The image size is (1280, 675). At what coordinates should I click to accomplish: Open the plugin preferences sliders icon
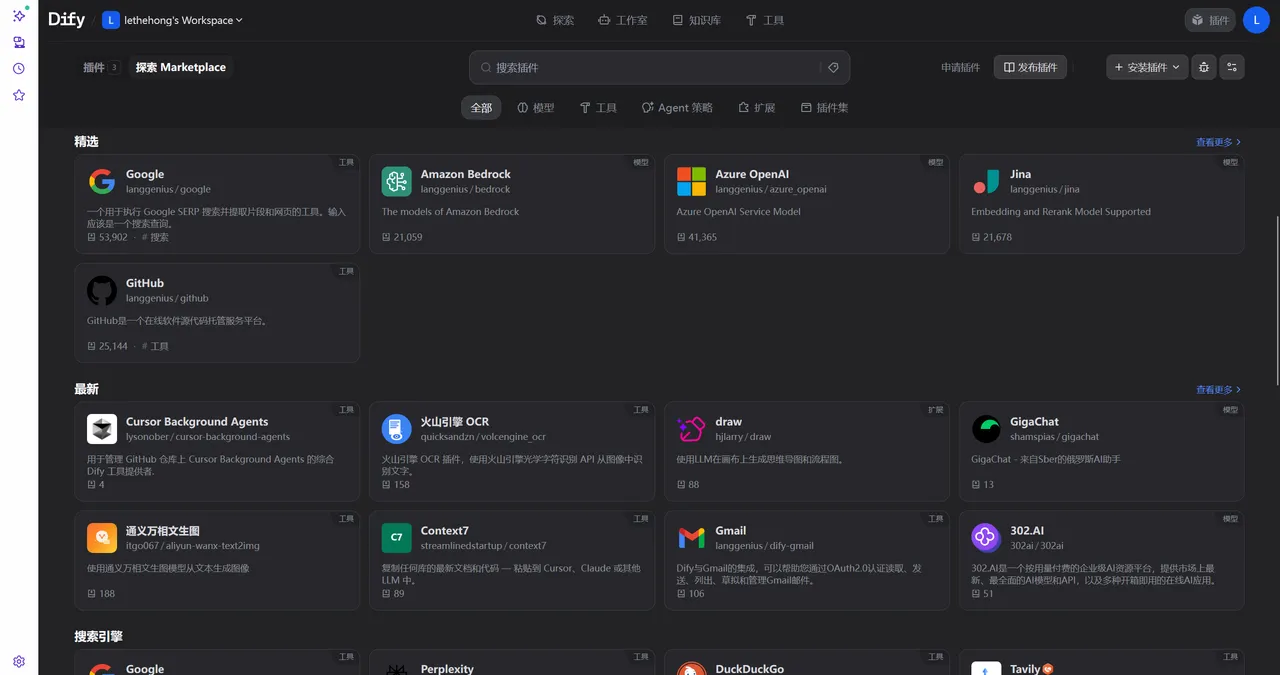pyautogui.click(x=1232, y=67)
